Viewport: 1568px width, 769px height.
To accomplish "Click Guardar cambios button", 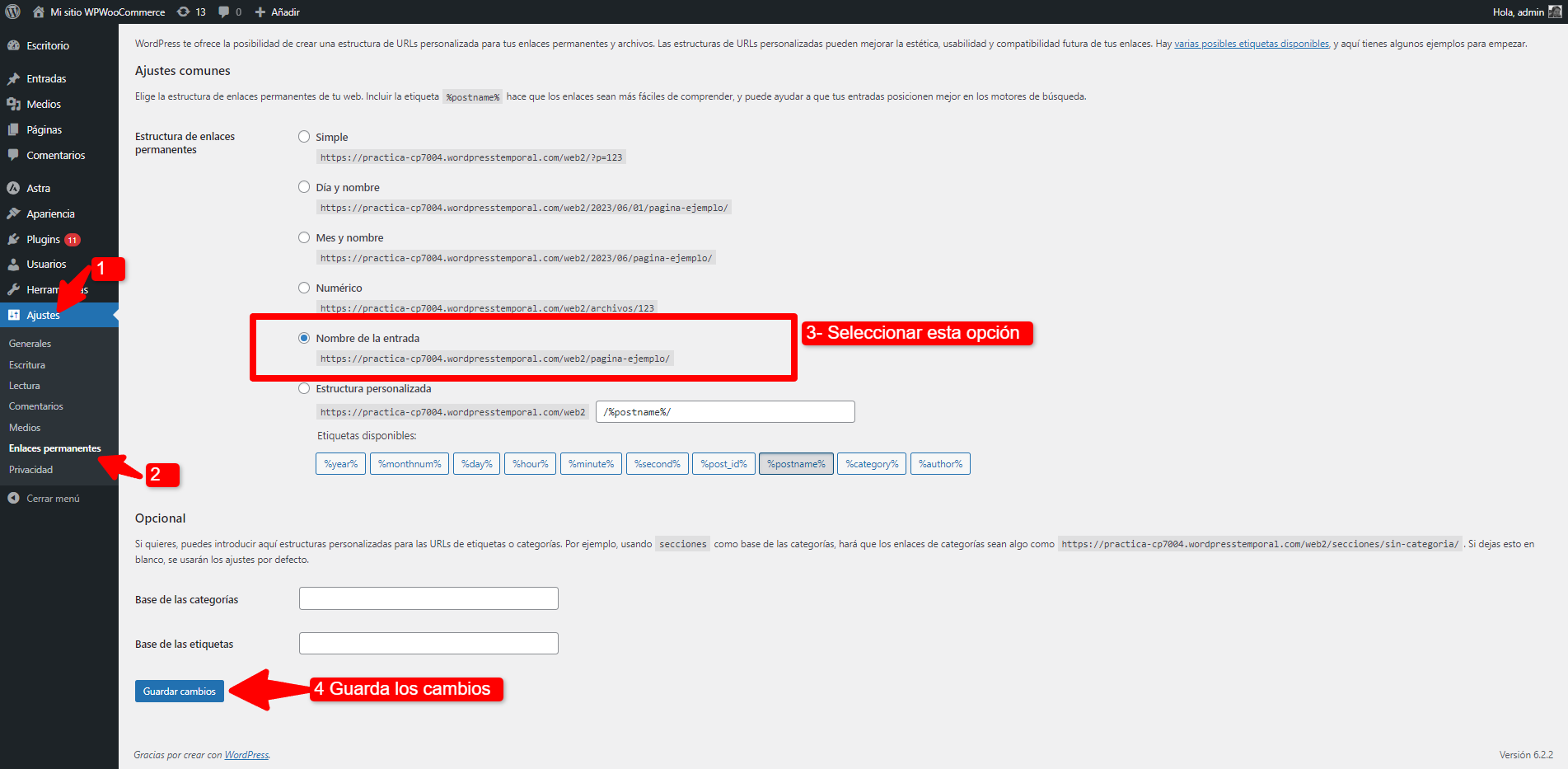I will tap(180, 691).
